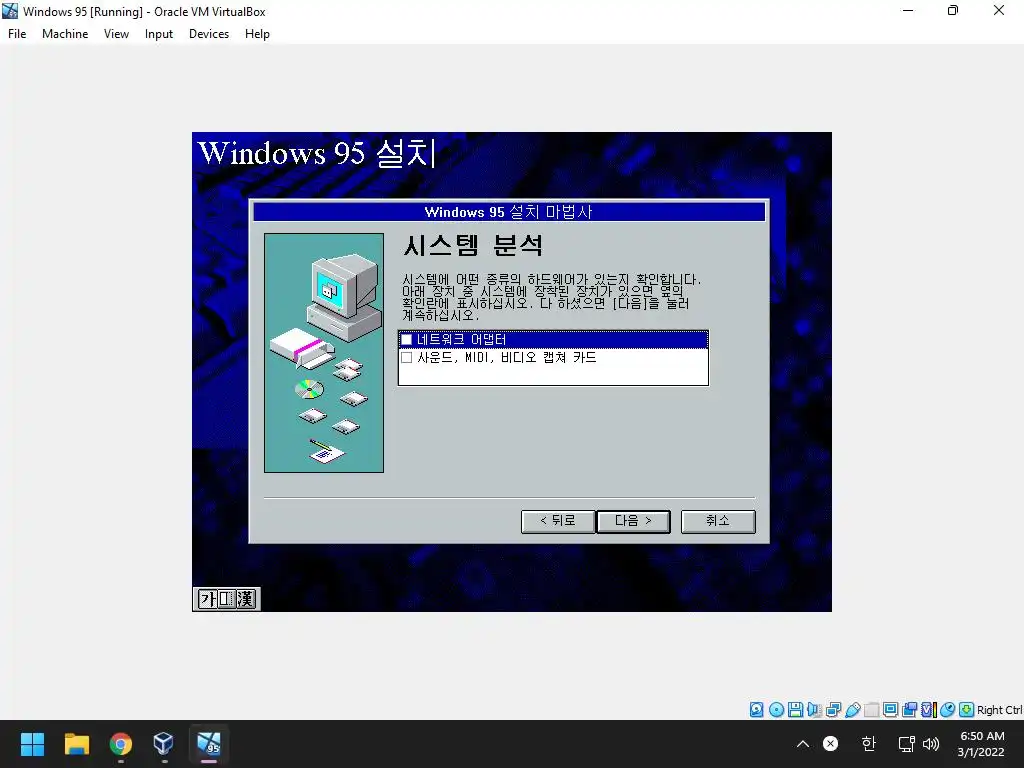Click the network adapters status icon
This screenshot has width=1024, height=768.
[x=833, y=710]
